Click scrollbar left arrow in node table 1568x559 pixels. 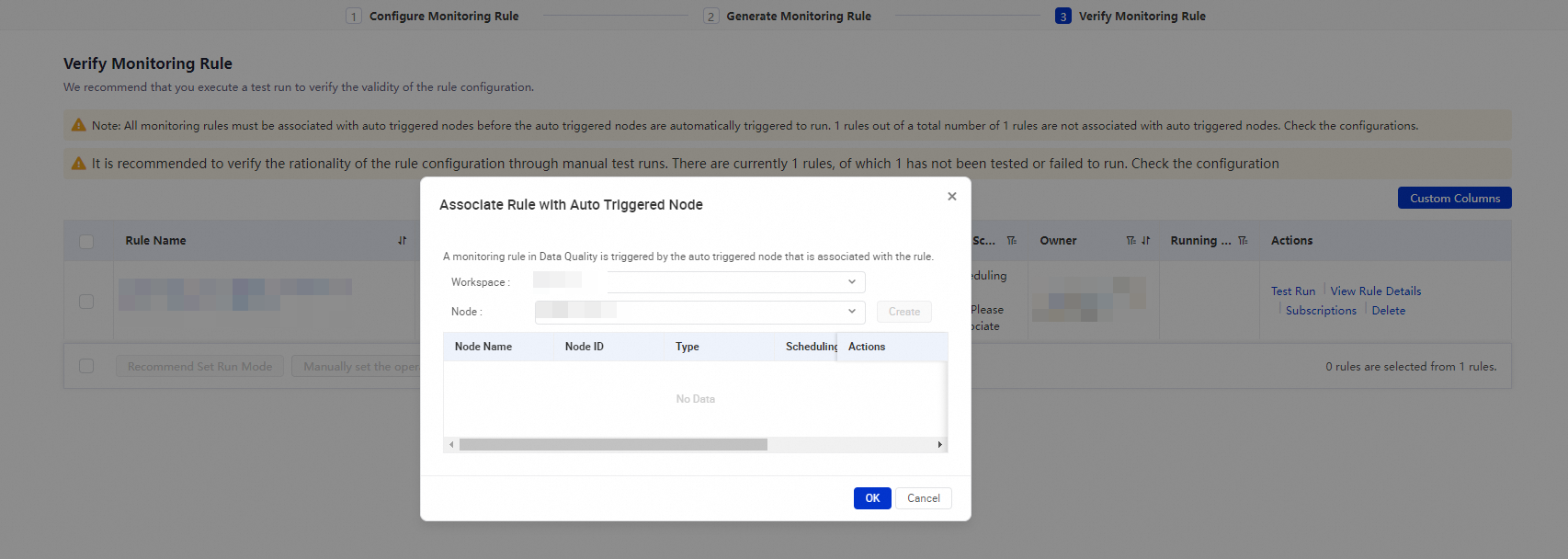click(x=451, y=445)
